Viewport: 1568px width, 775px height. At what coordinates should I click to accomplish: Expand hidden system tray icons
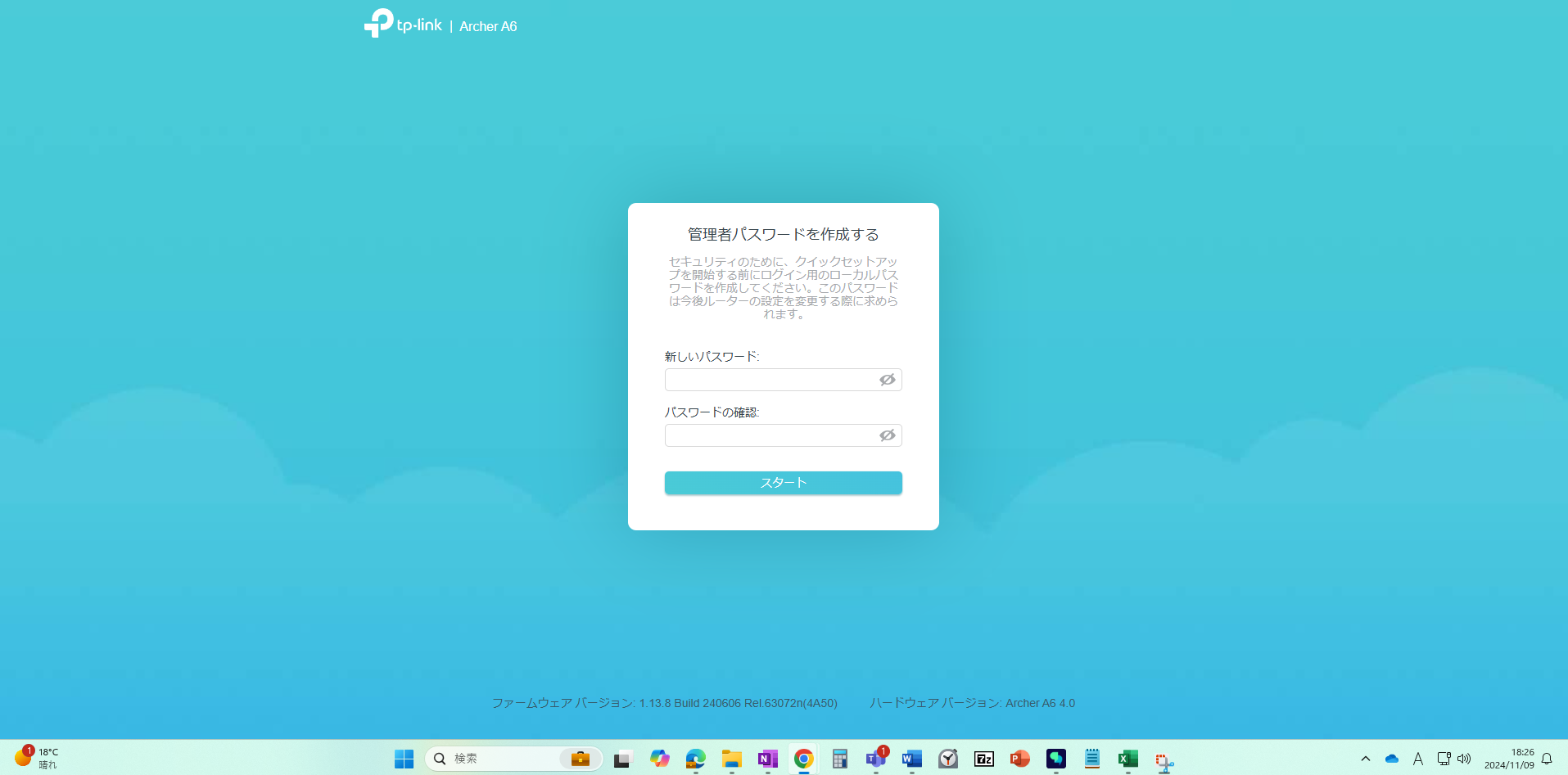pos(1365,759)
